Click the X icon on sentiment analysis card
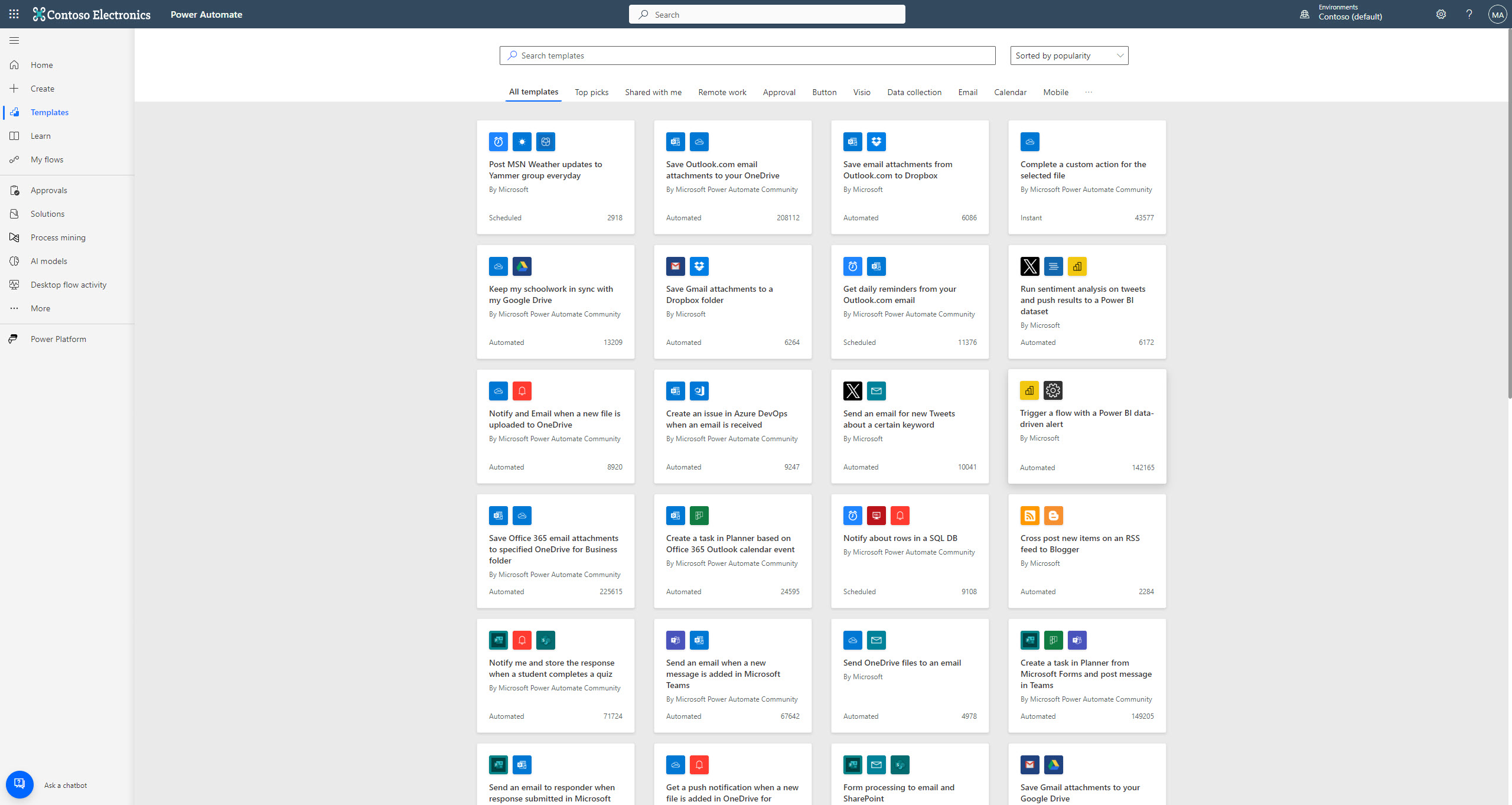Viewport: 1512px width, 805px height. [1030, 266]
